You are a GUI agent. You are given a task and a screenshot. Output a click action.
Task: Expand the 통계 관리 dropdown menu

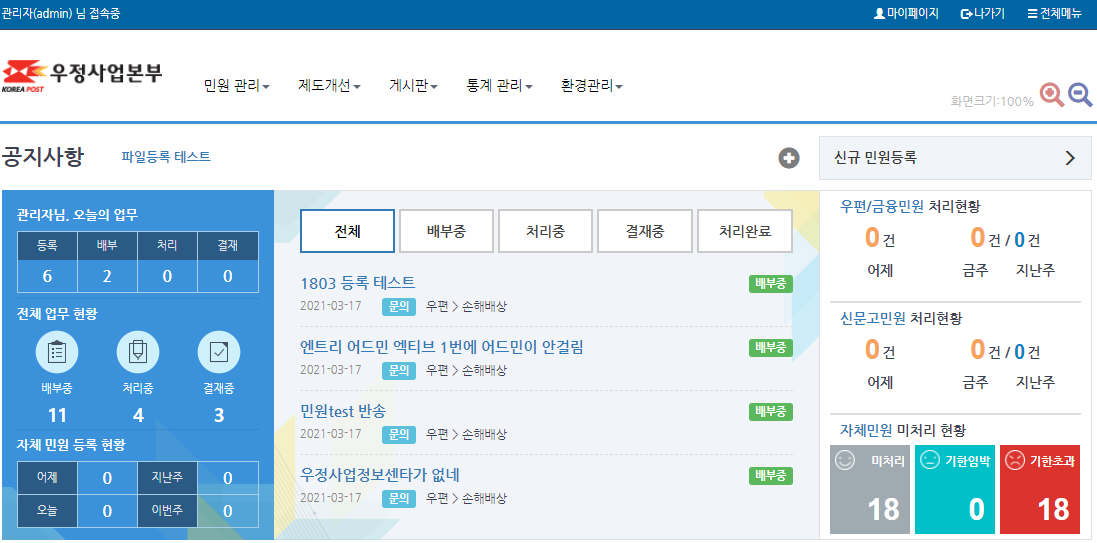[499, 86]
